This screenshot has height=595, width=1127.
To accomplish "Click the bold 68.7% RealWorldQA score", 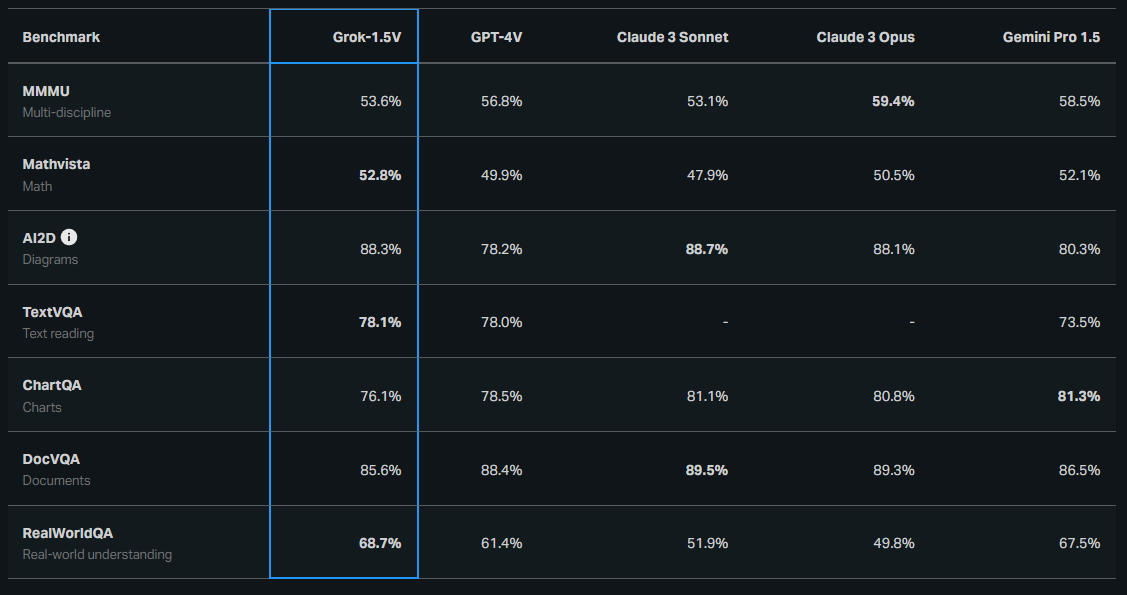I will [380, 543].
